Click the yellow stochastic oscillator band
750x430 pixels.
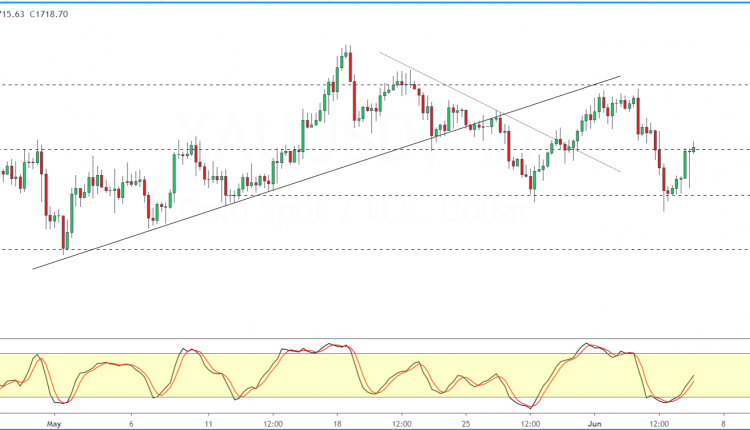375,375
